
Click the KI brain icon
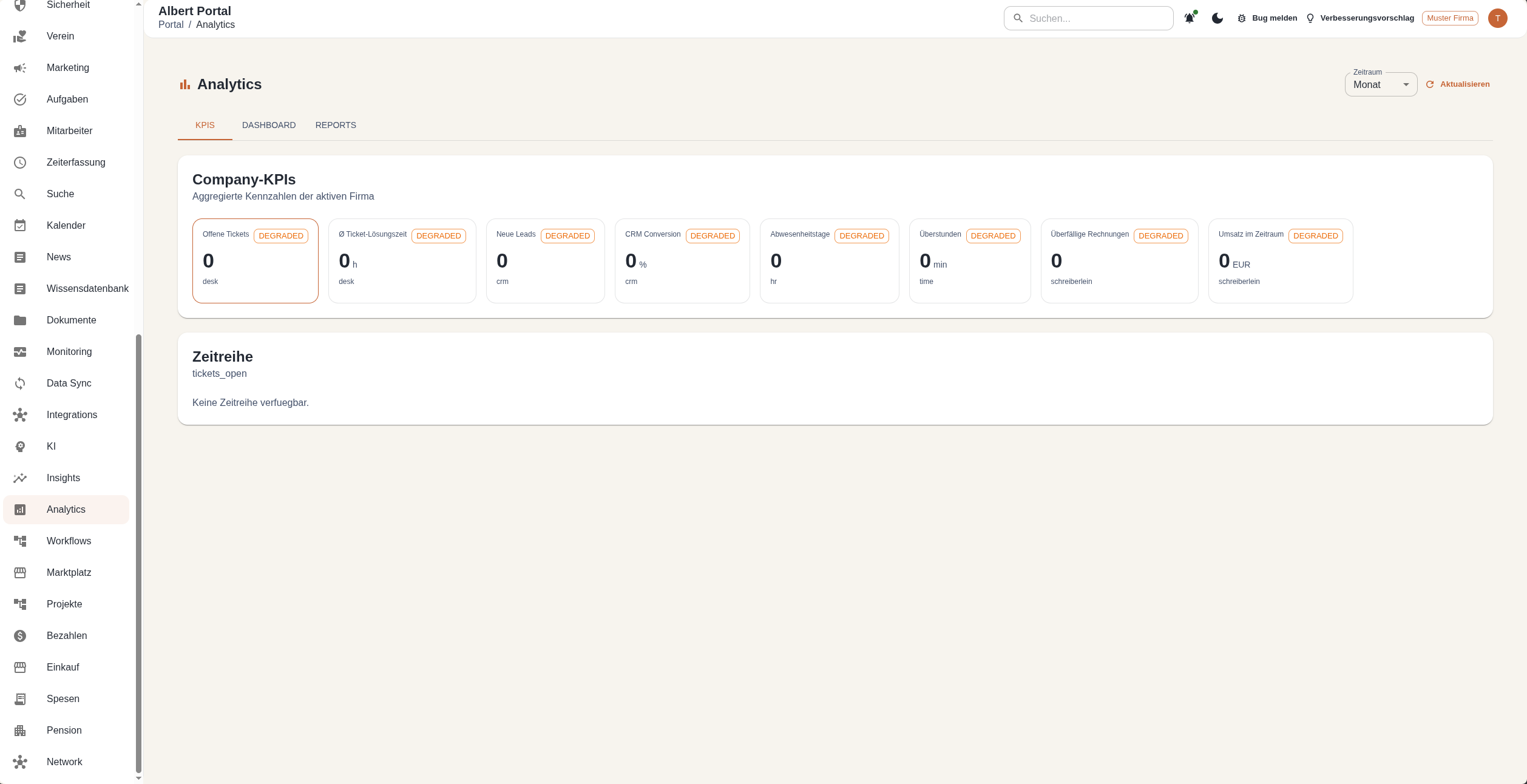20,447
